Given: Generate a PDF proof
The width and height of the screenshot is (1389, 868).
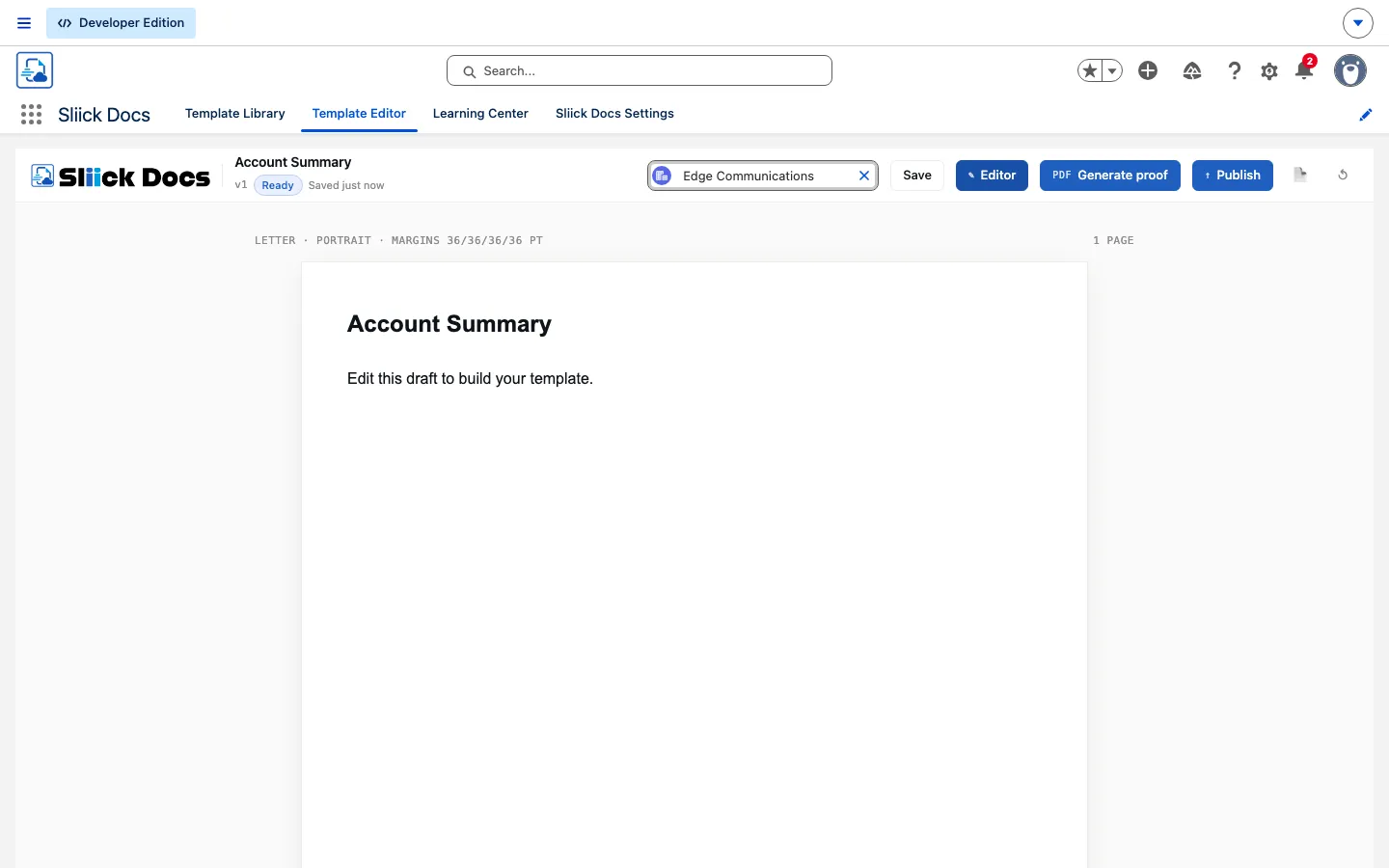Looking at the screenshot, I should (x=1110, y=176).
